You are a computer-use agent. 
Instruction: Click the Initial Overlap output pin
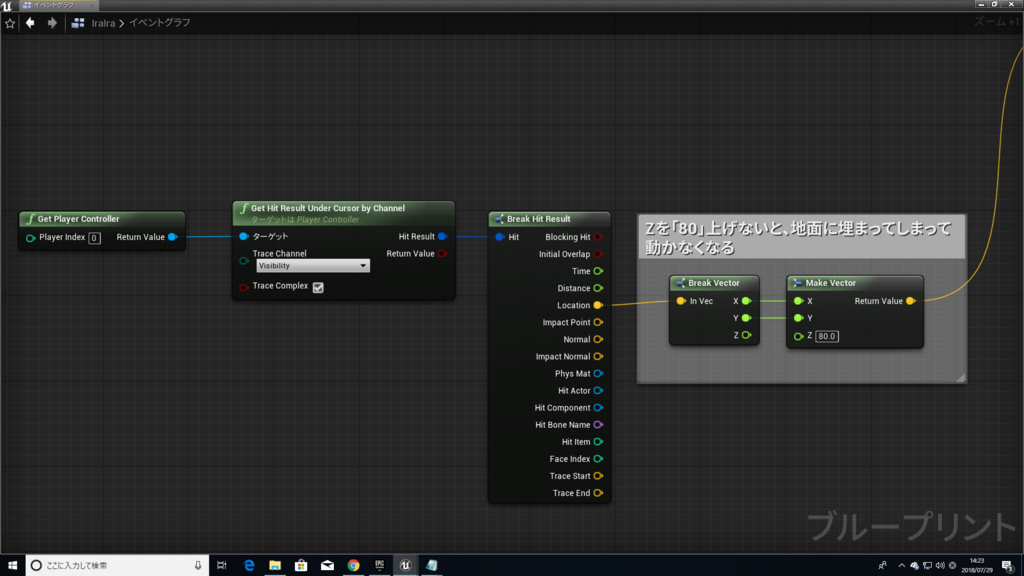point(598,254)
